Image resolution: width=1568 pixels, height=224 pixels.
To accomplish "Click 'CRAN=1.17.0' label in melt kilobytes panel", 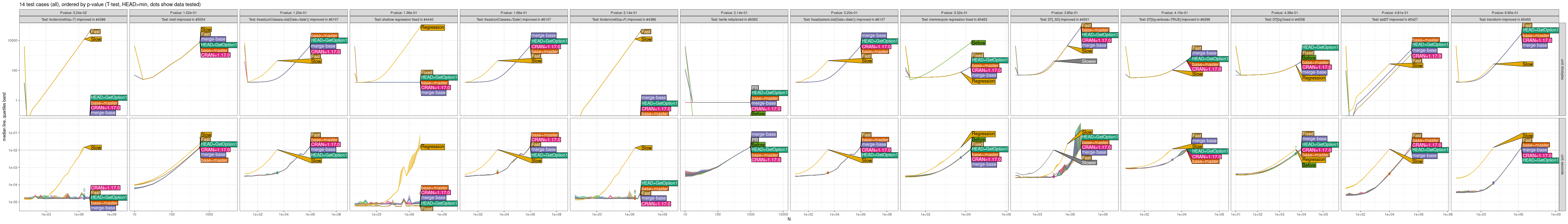I will [x=216, y=55].
